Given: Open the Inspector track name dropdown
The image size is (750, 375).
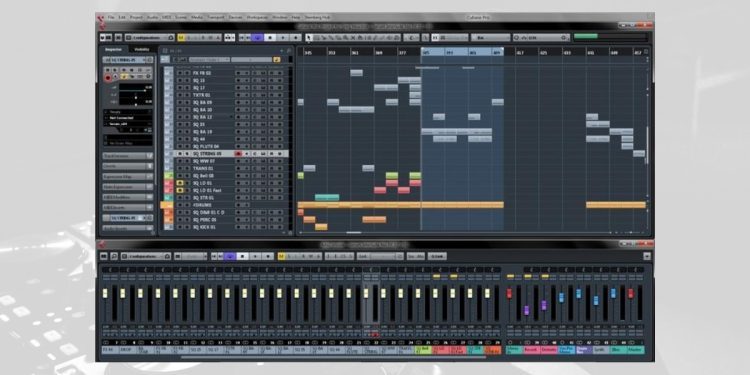Looking at the screenshot, I should (128, 60).
